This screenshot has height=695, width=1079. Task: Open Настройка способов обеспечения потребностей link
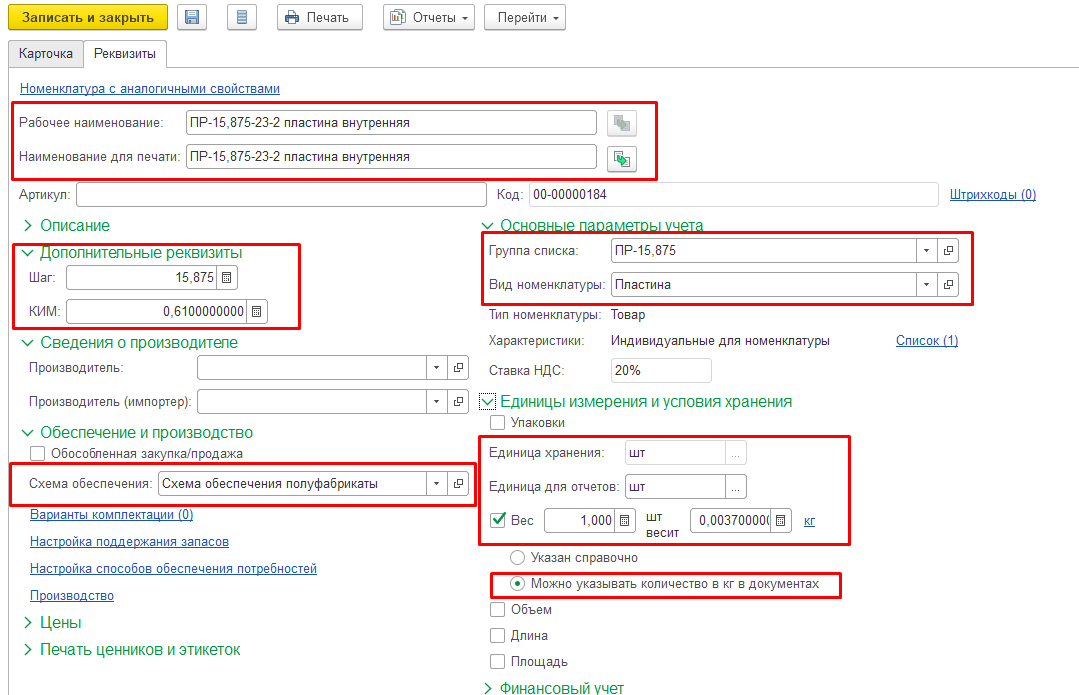tap(173, 569)
